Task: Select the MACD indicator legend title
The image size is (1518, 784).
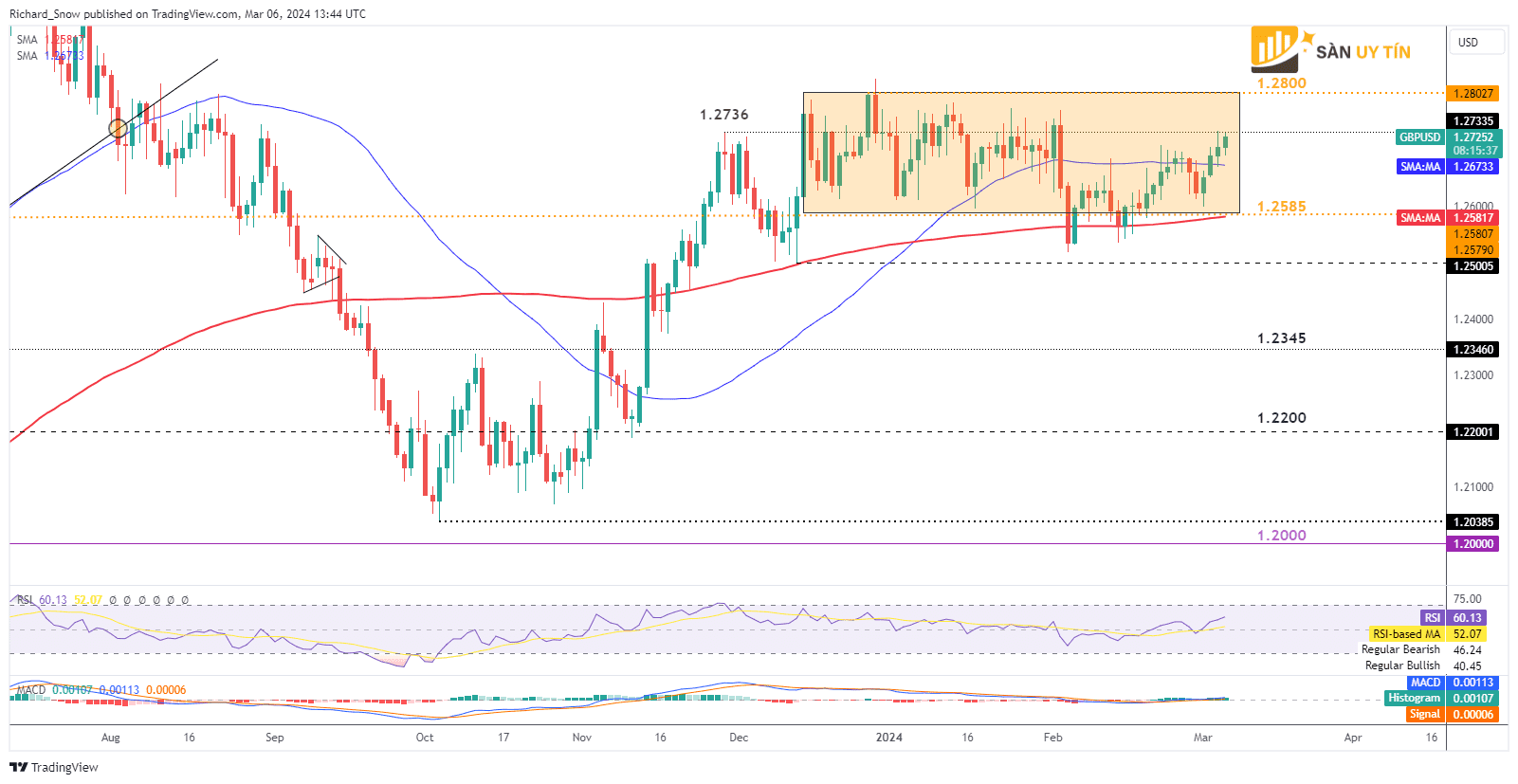Action: pos(31,690)
